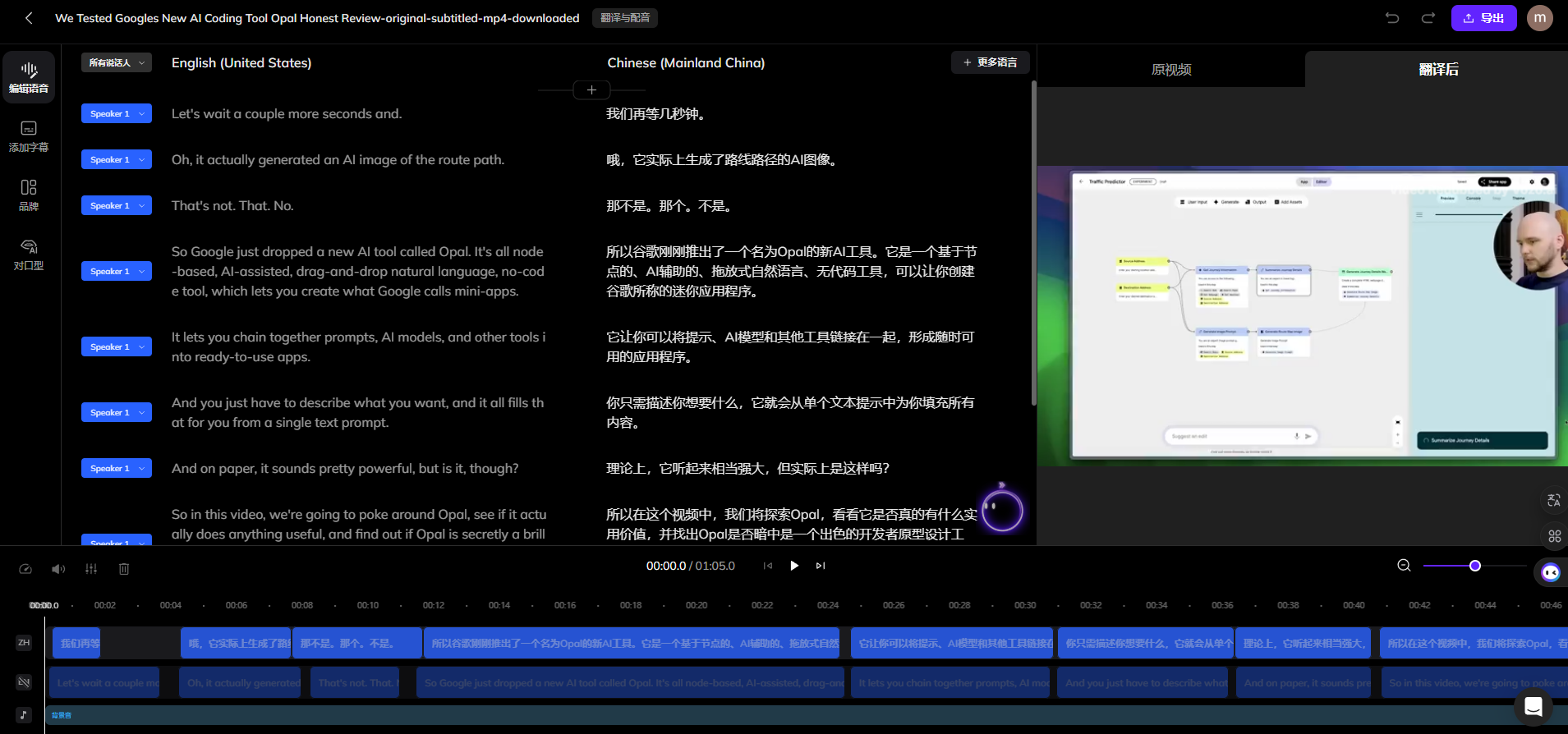Open 所有说话人 speaker filter dropdown
Viewport: 1568px width, 734px height.
click(117, 62)
